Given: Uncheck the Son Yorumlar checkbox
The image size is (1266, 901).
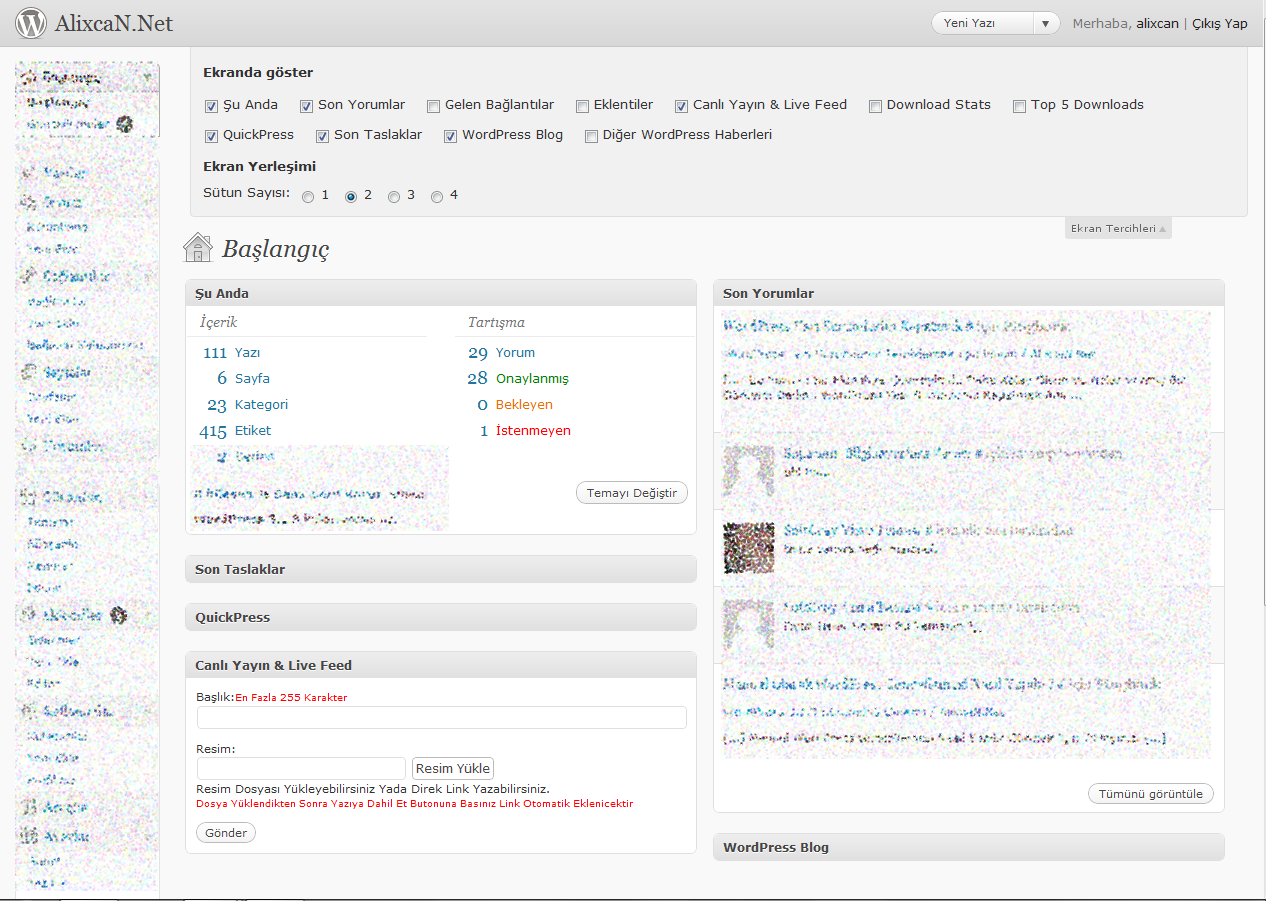Looking at the screenshot, I should [x=307, y=106].
